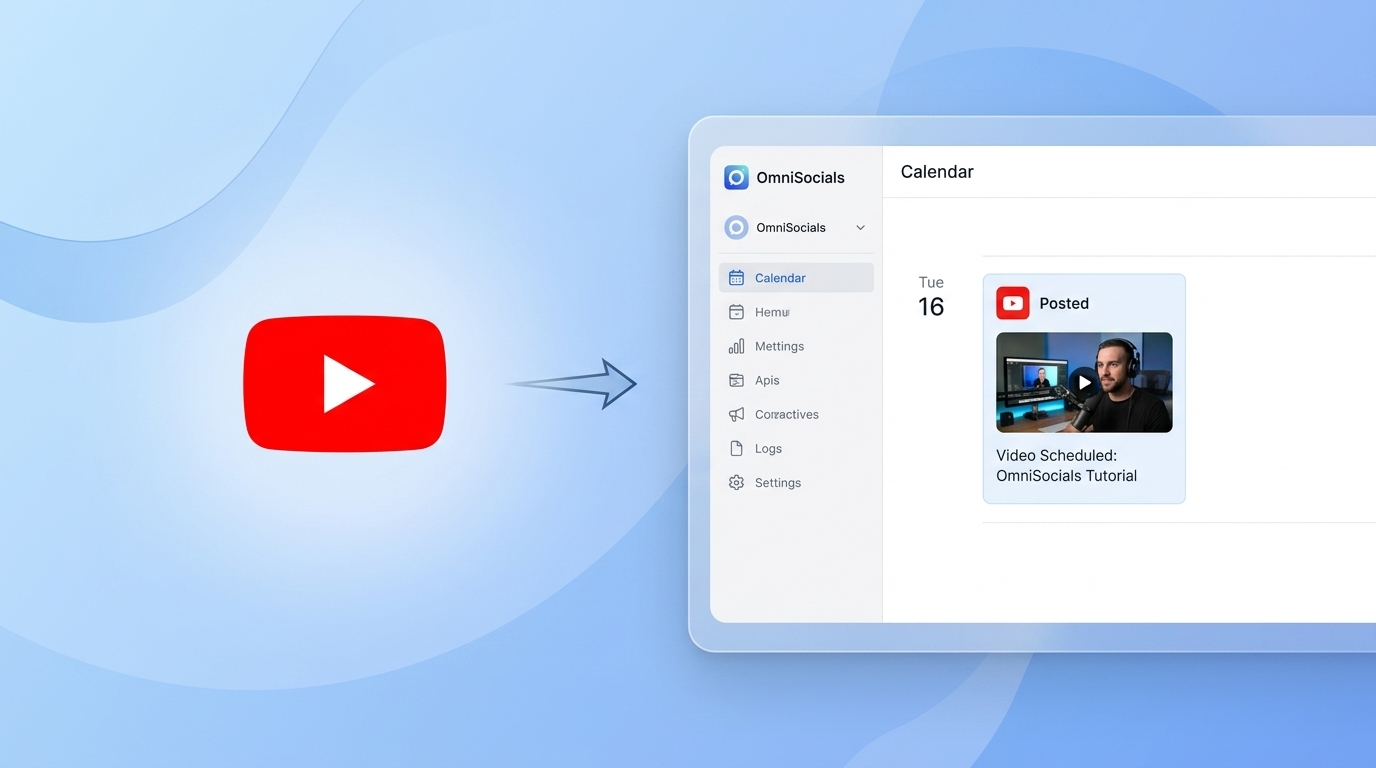Viewport: 1376px width, 768px height.
Task: Open the Mettings sidebar item
Action: click(796, 346)
